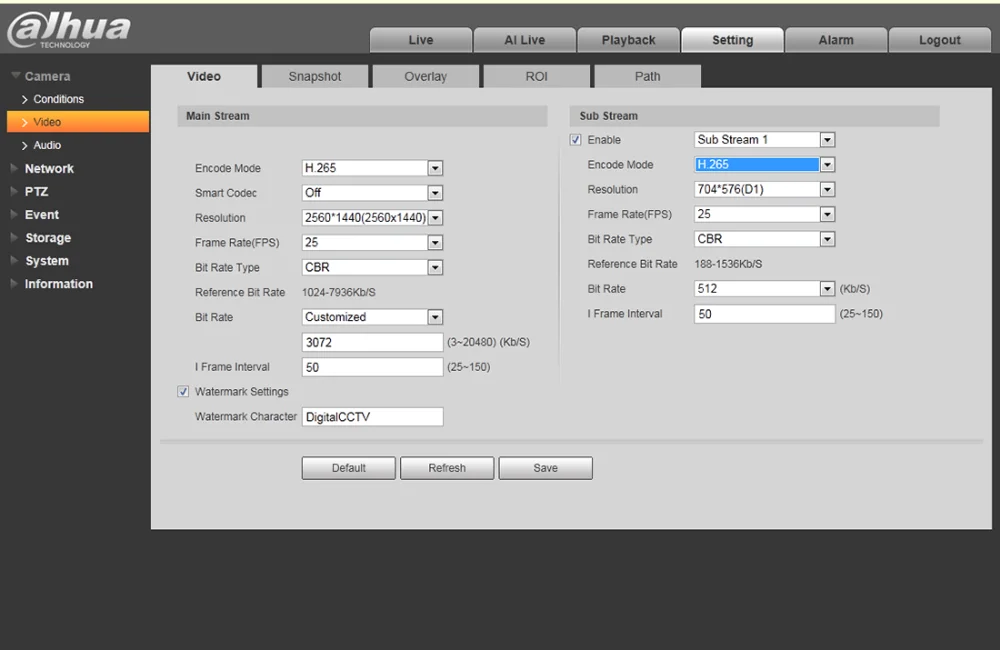The image size is (1000, 650).
Task: Click the Logout tab
Action: pos(939,40)
